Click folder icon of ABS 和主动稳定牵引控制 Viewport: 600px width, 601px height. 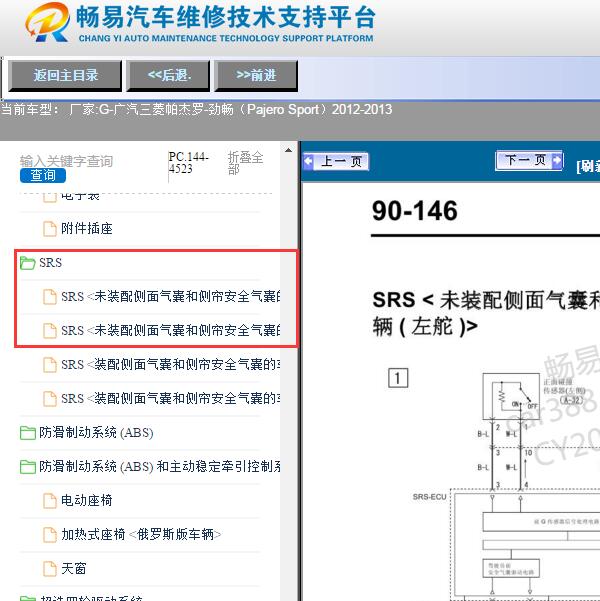pos(28,467)
